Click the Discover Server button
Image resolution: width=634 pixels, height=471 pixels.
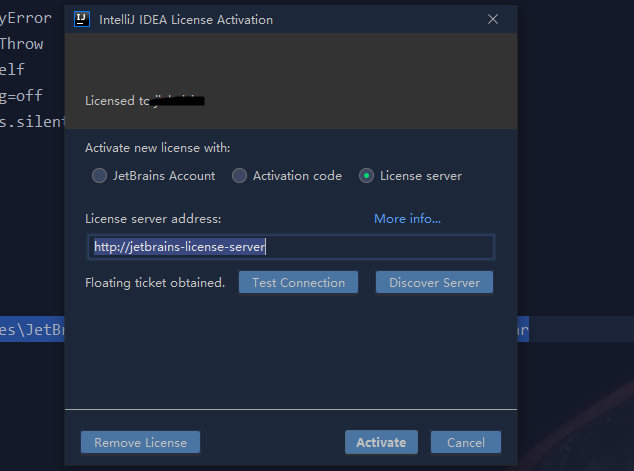[x=434, y=283]
